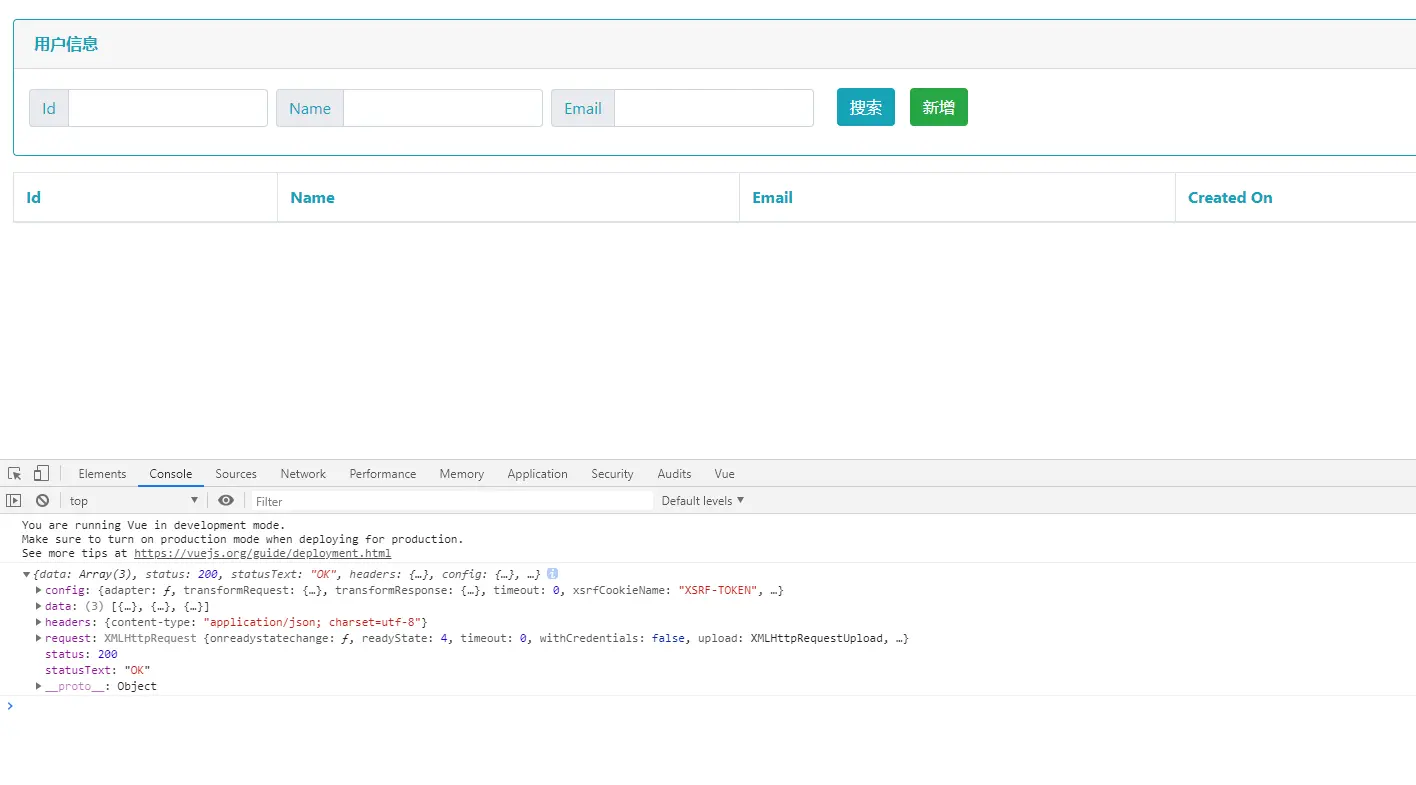This screenshot has height=785, width=1416.
Task: Switch to the Vue devtools tab
Action: (x=725, y=474)
